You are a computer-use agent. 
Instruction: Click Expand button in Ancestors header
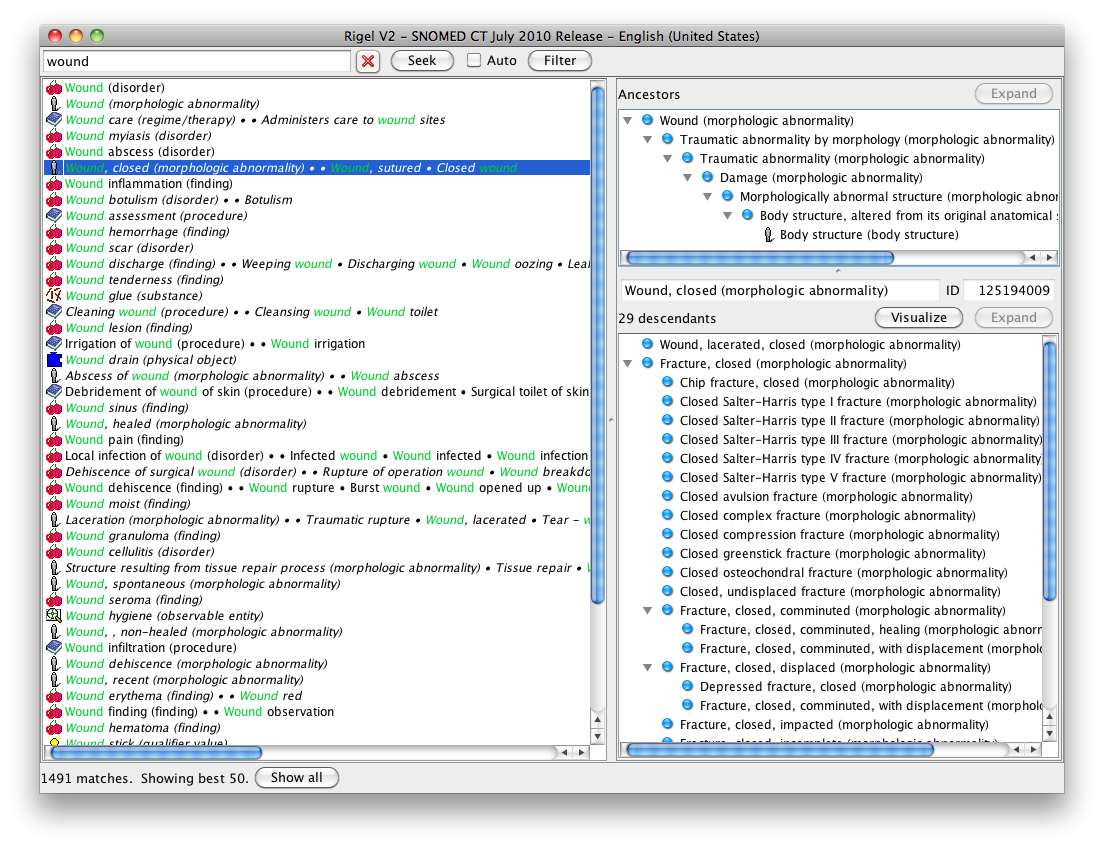pos(1013,94)
